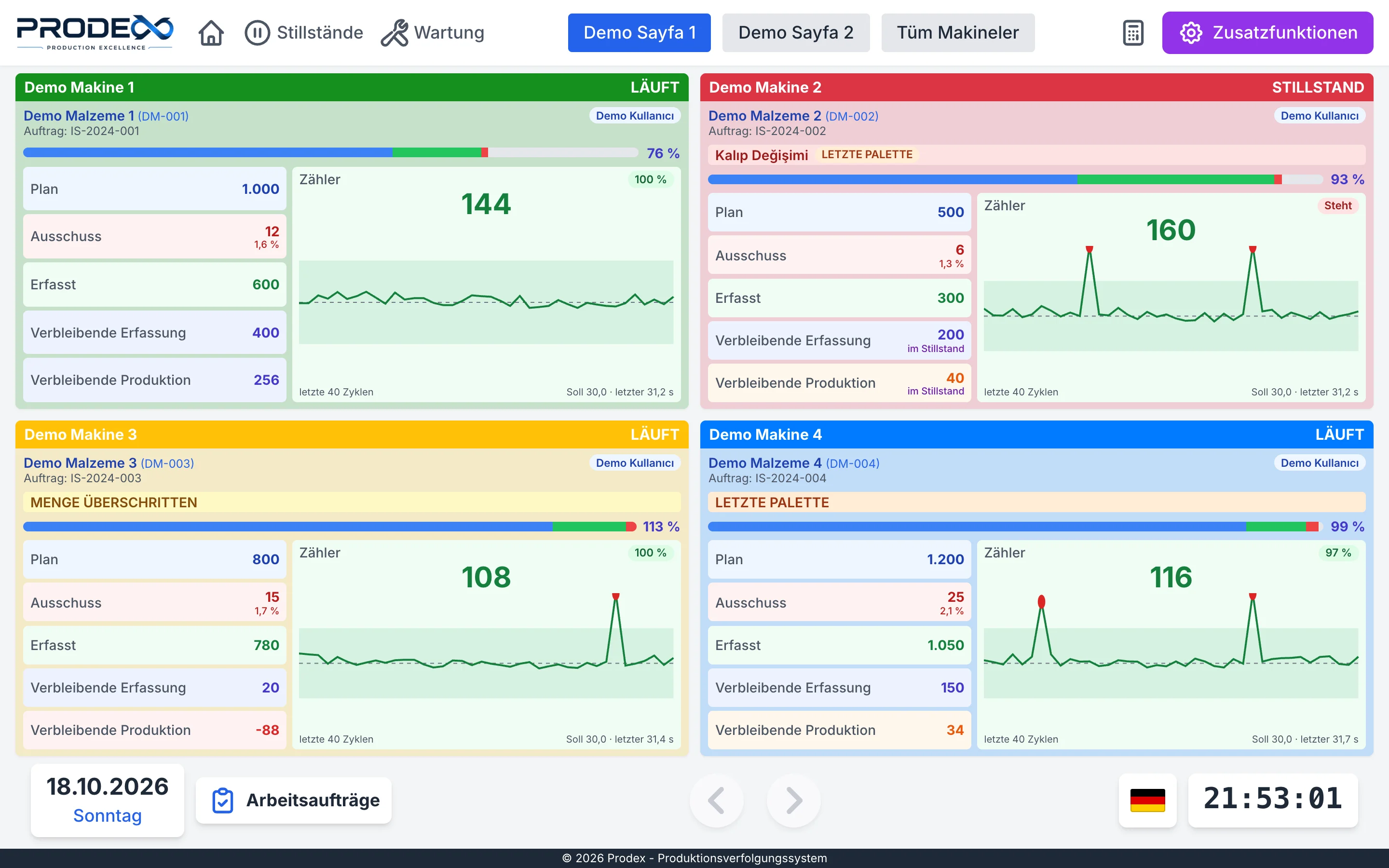Click Erfasst 300 row on Makine 2
The image size is (1389, 868).
pyautogui.click(x=839, y=298)
